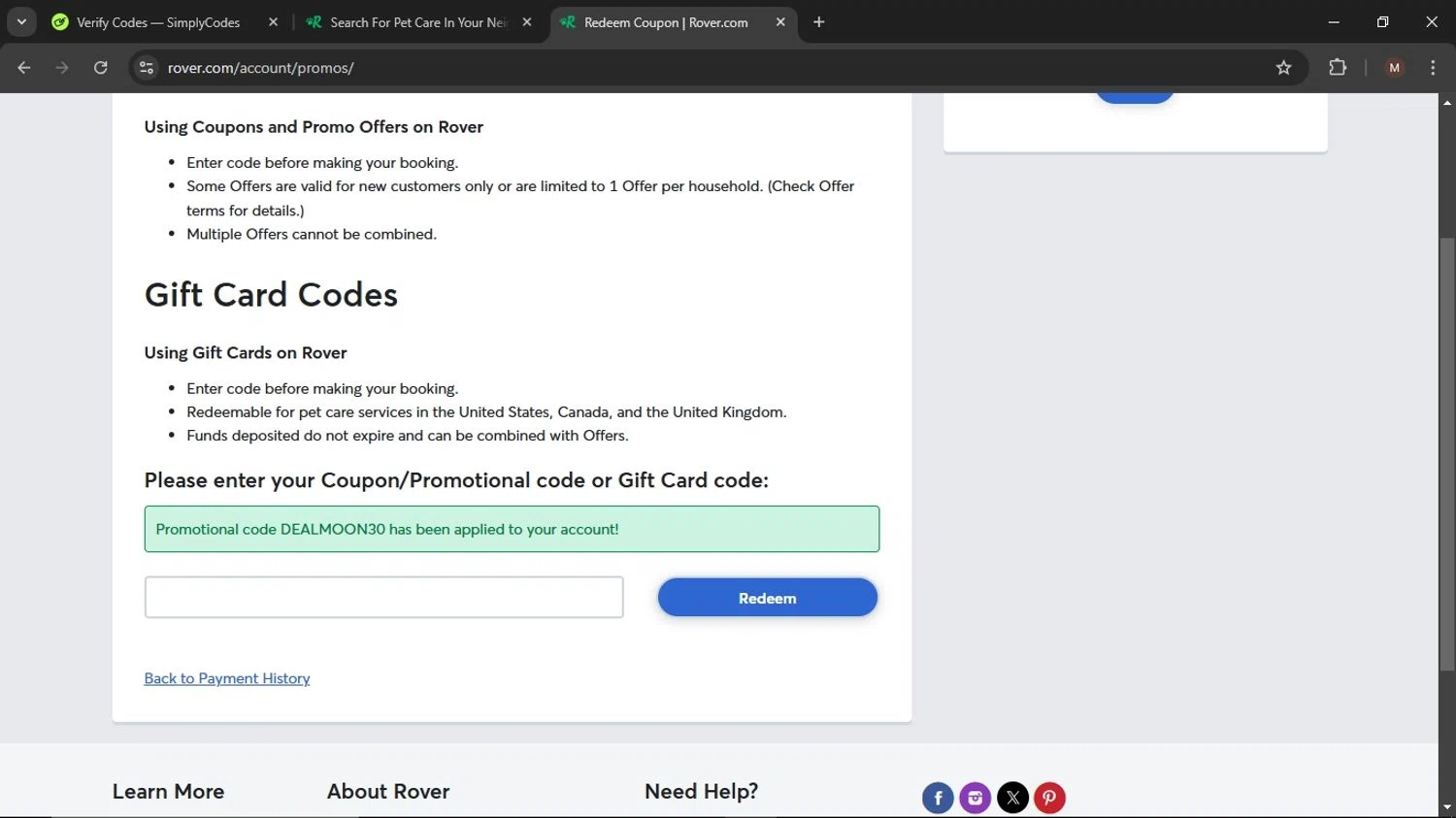Close the Search For Pet Care tab
The image size is (1456, 818).
coord(527,22)
